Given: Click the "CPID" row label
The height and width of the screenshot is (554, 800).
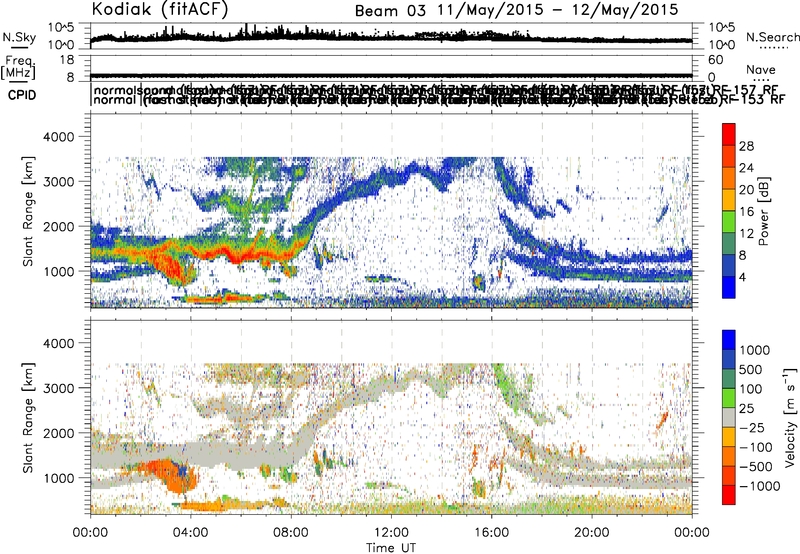Looking at the screenshot, I should [x=22, y=95].
